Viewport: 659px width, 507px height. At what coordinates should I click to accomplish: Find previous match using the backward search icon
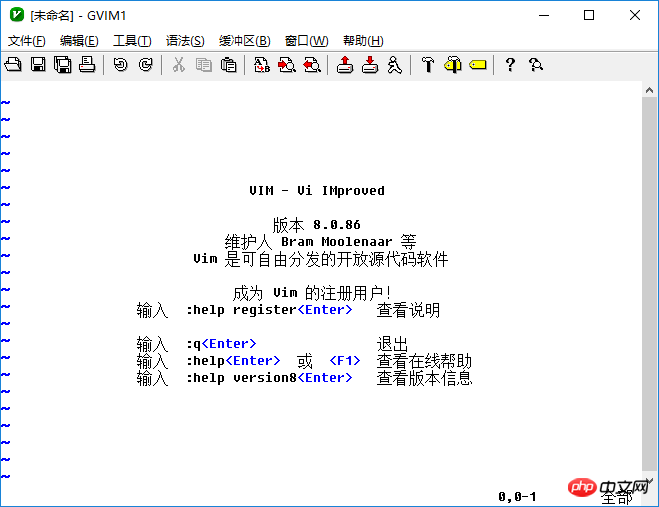tap(312, 65)
